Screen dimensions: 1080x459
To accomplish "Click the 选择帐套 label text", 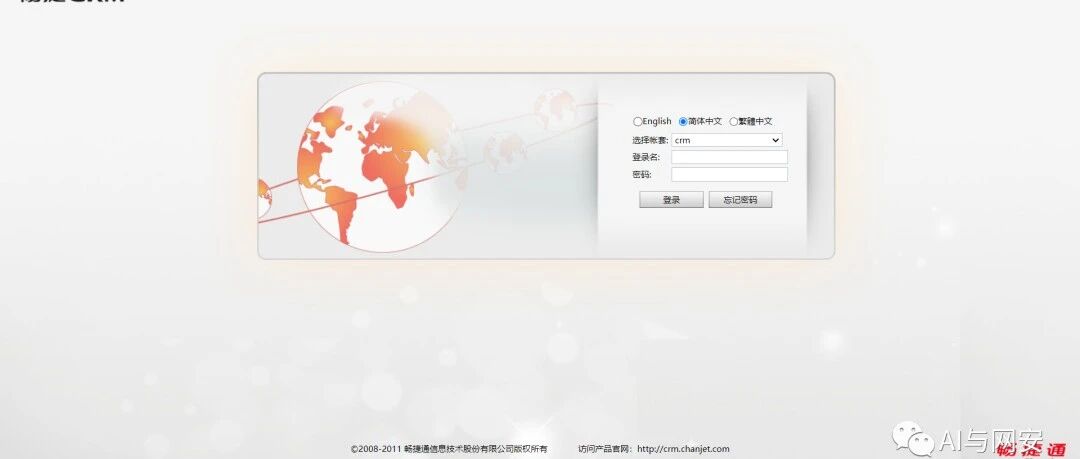I will coord(650,140).
